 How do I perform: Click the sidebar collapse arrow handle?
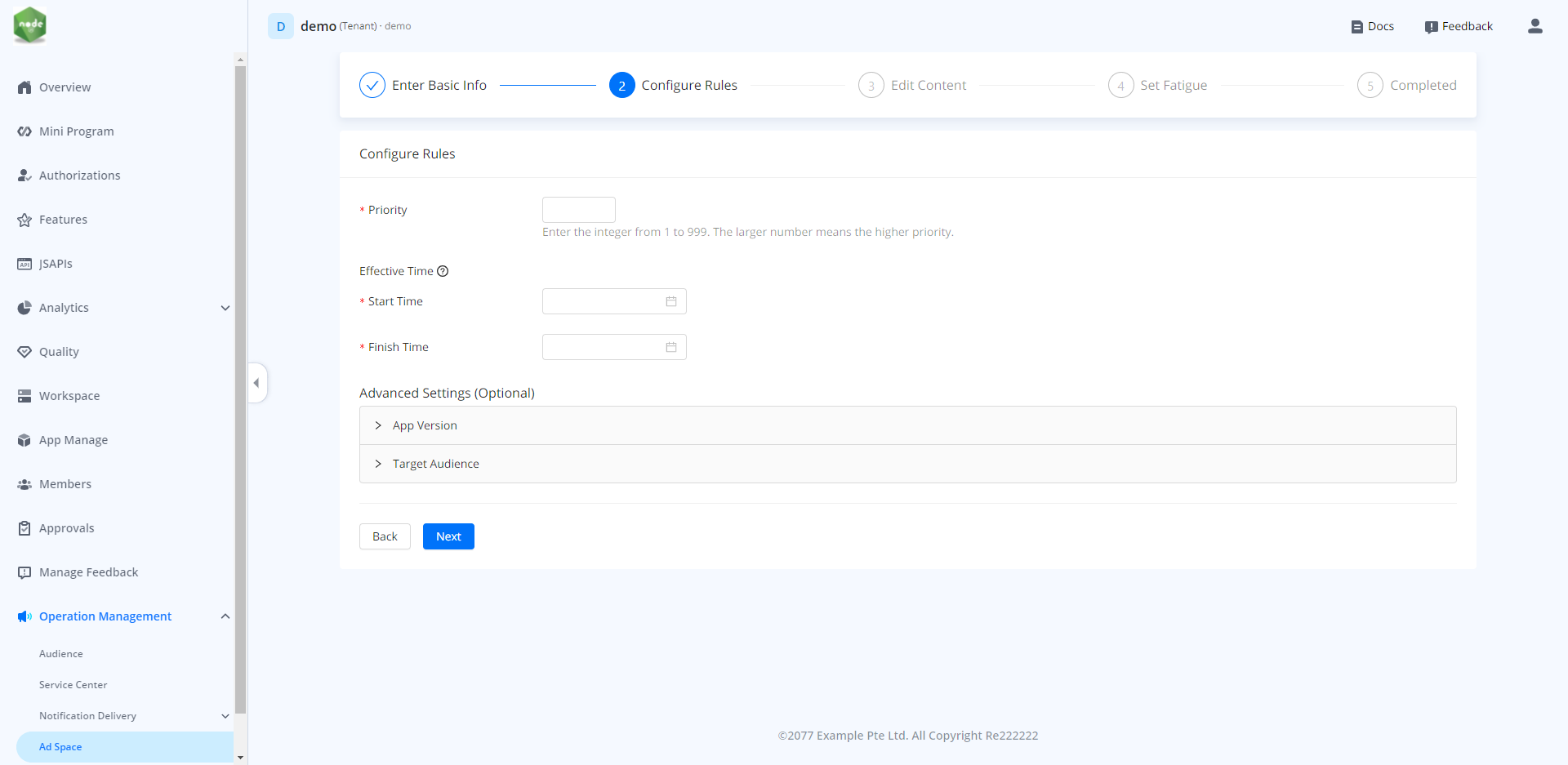click(256, 383)
